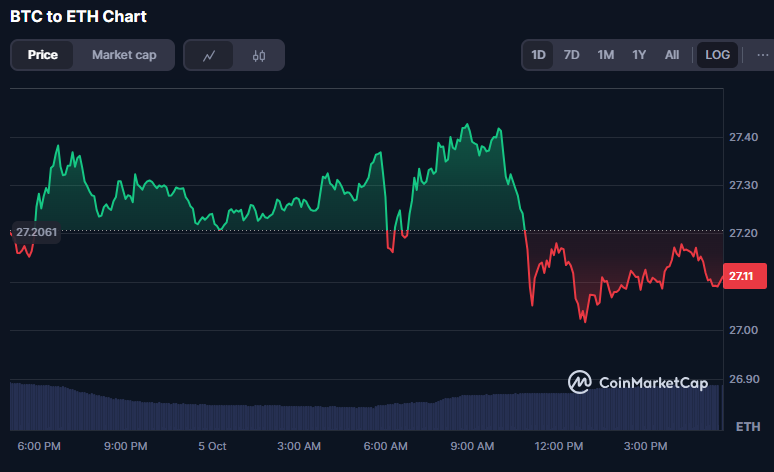Switch to Market cap tab
The height and width of the screenshot is (472, 774).
point(124,56)
